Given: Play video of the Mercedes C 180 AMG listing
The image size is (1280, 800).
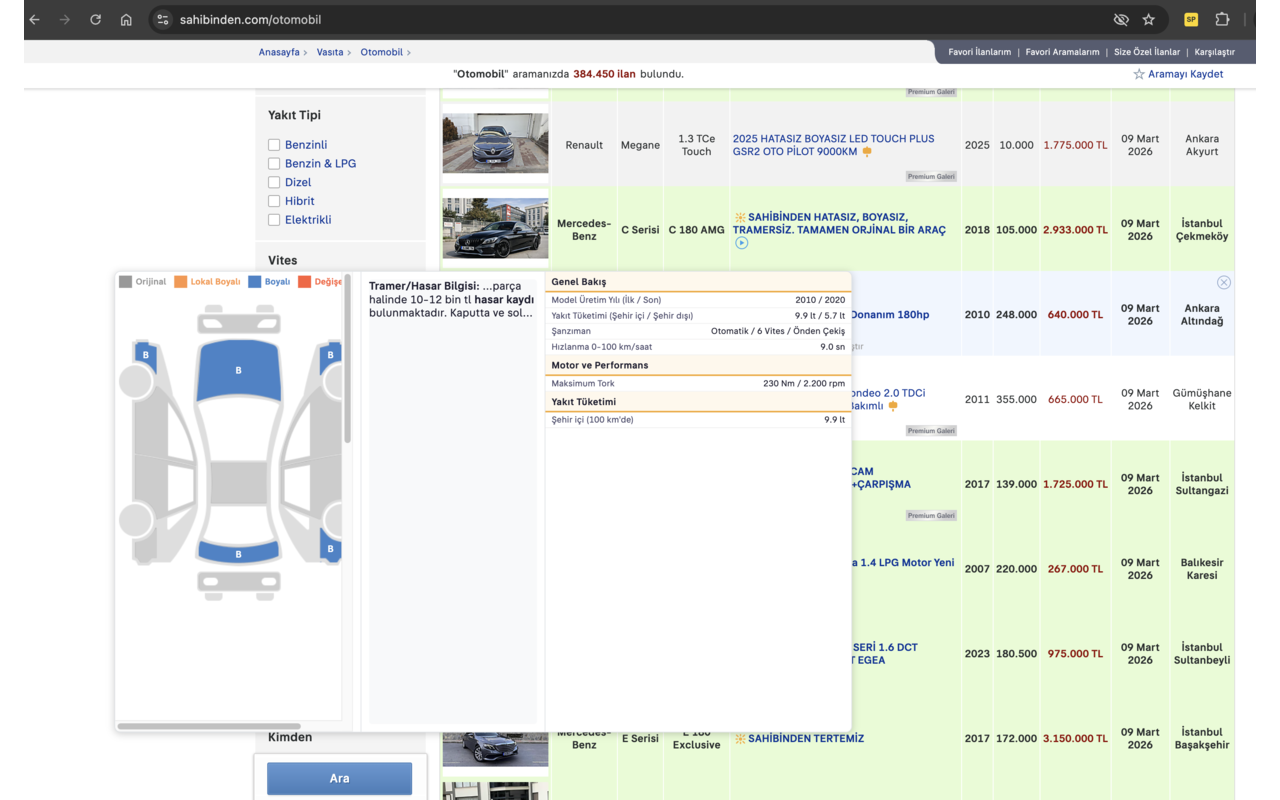Looking at the screenshot, I should [x=741, y=243].
